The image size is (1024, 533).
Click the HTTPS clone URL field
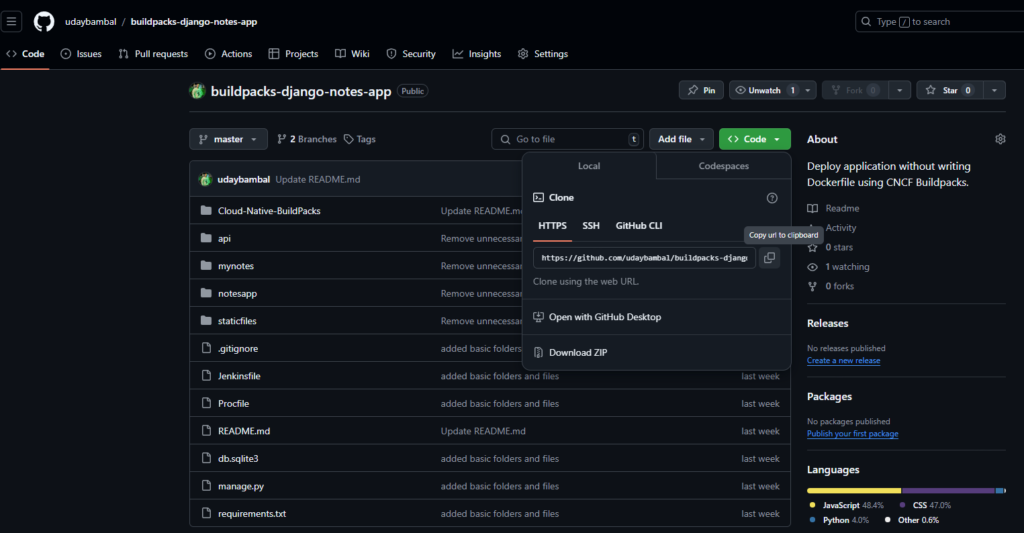click(644, 257)
